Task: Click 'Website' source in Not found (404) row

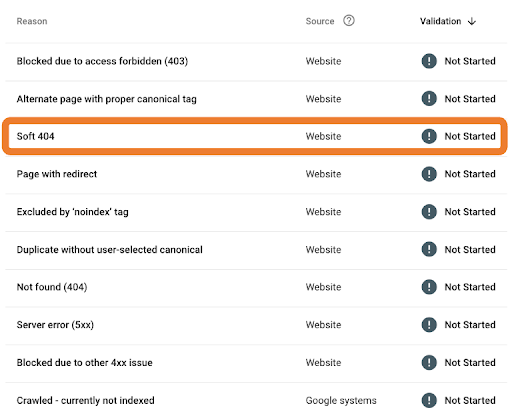Action: click(x=323, y=287)
